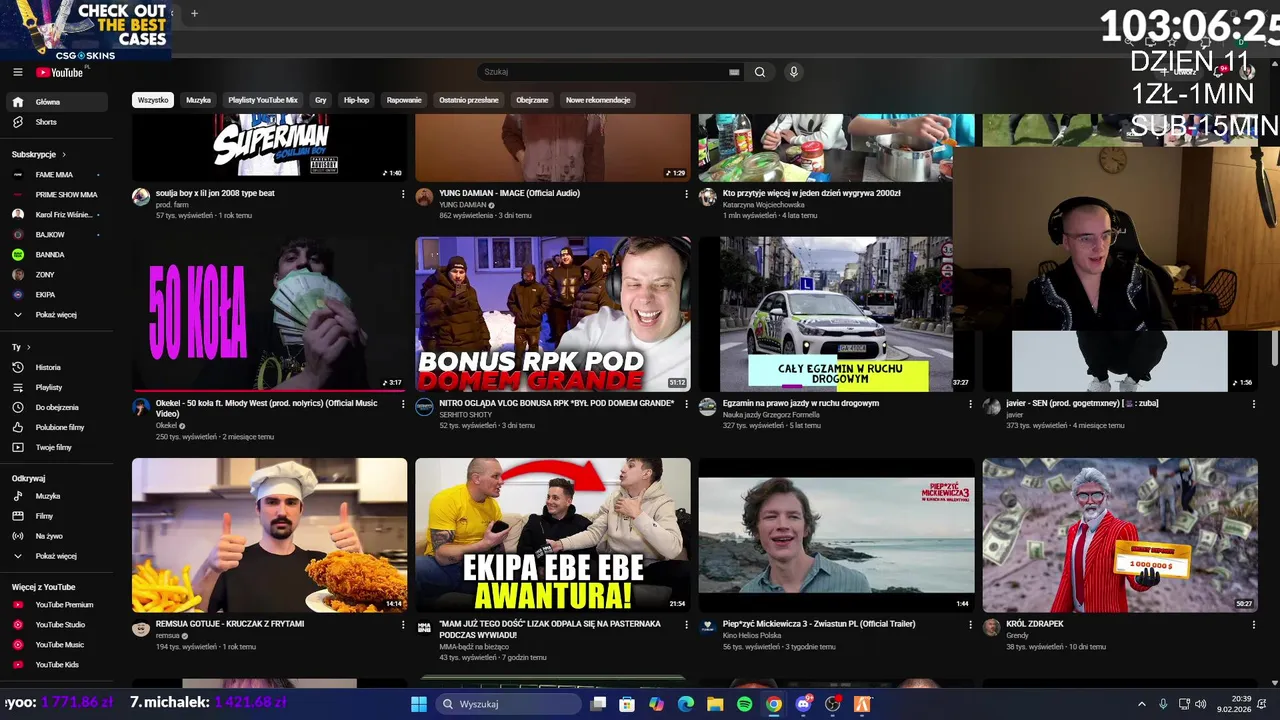The width and height of the screenshot is (1280, 720).
Task: Open File Explorer from the taskbar
Action: [715, 704]
